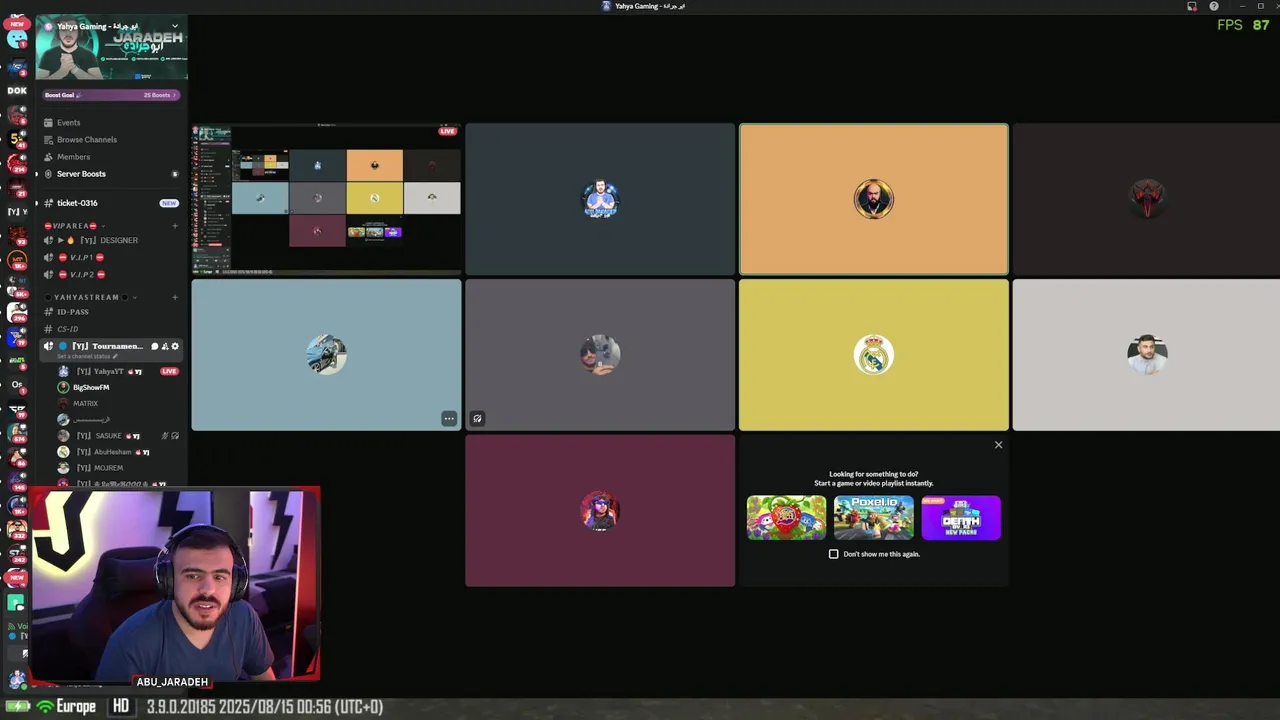This screenshot has height=720, width=1280.
Task: Expand the DESIGNER voice channel arrow
Action: pyautogui.click(x=61, y=241)
